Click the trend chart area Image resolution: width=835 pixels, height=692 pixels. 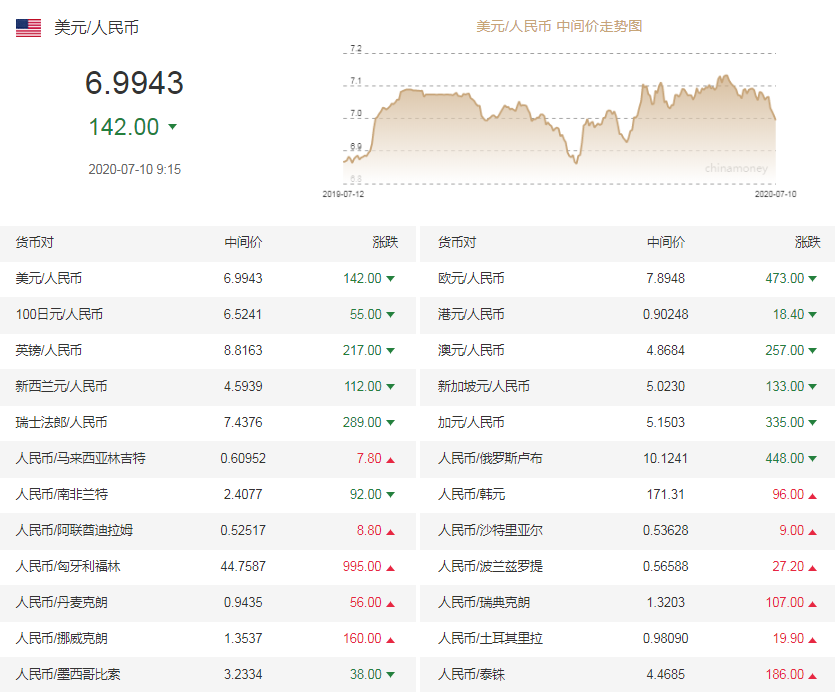click(560, 118)
